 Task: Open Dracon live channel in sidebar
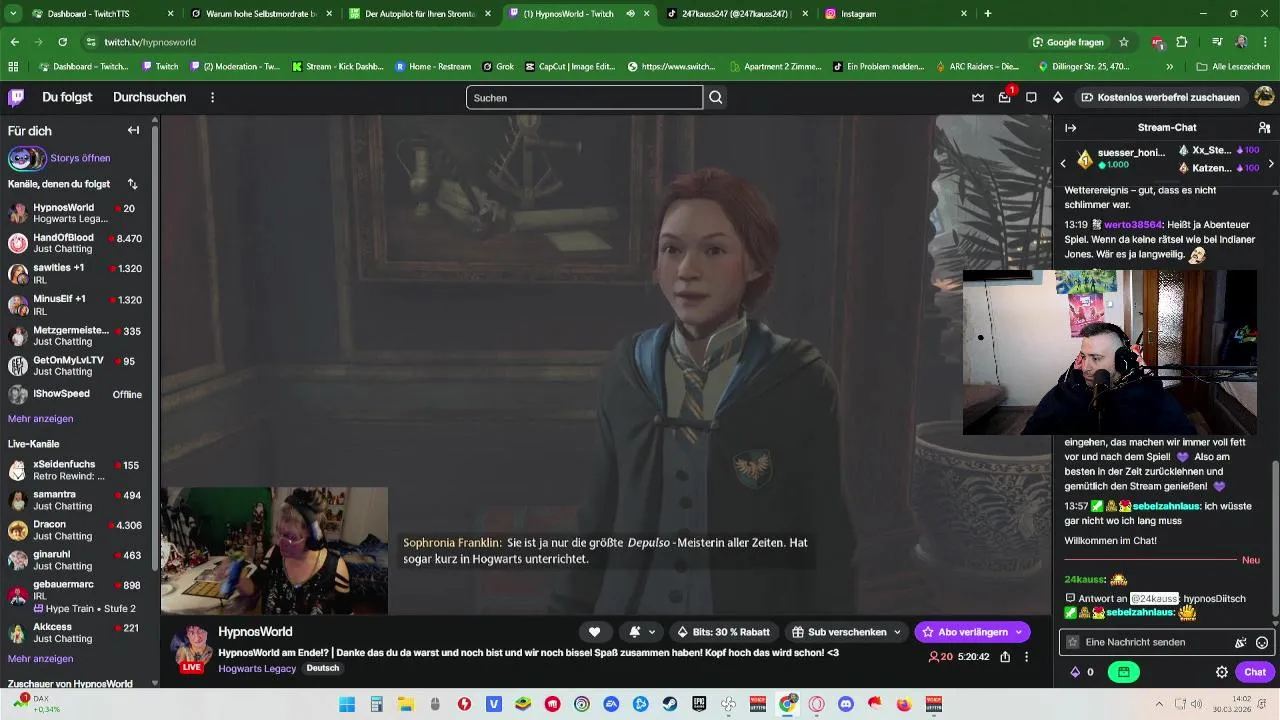point(77,530)
